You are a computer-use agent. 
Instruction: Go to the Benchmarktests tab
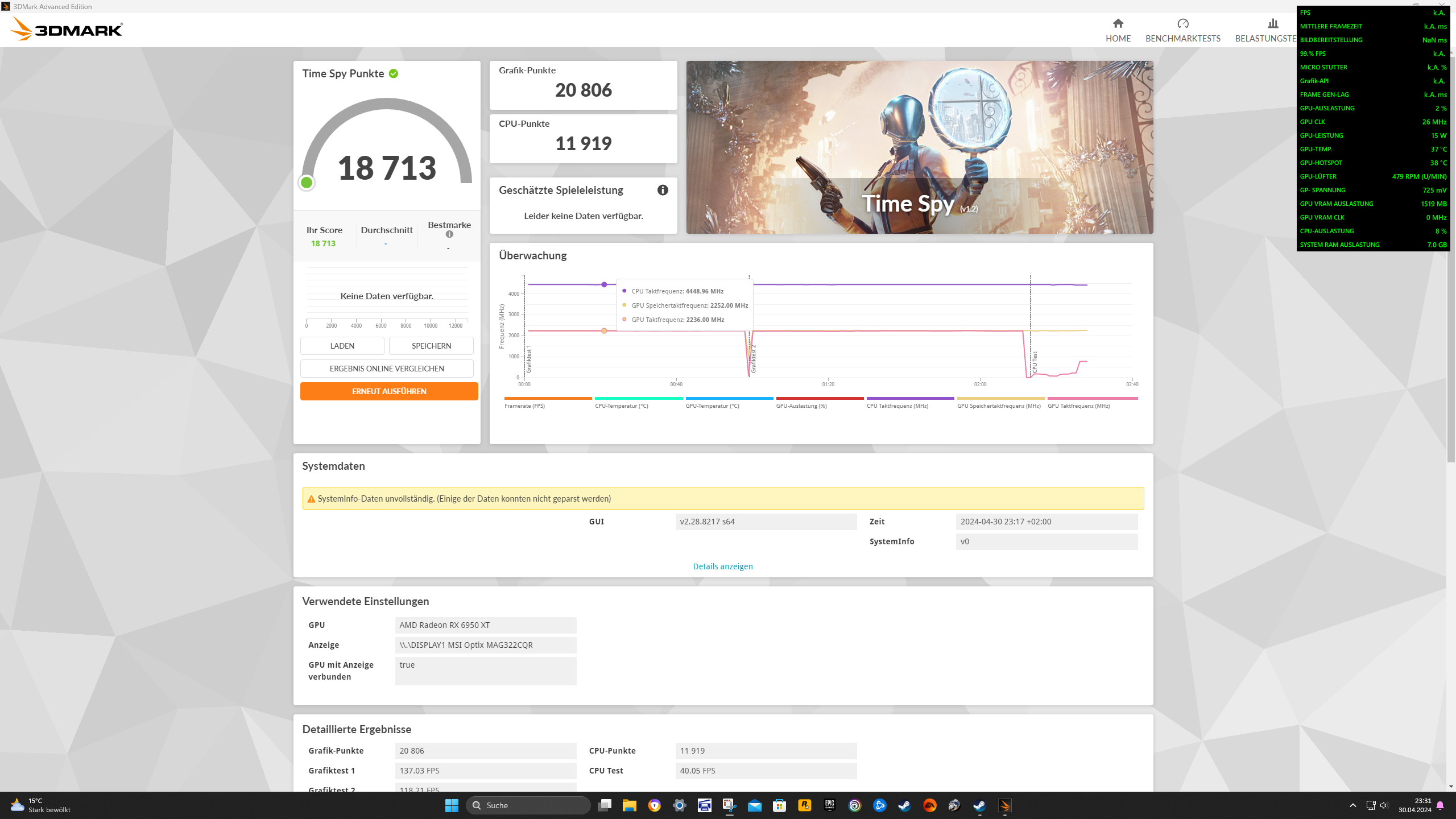[1182, 31]
